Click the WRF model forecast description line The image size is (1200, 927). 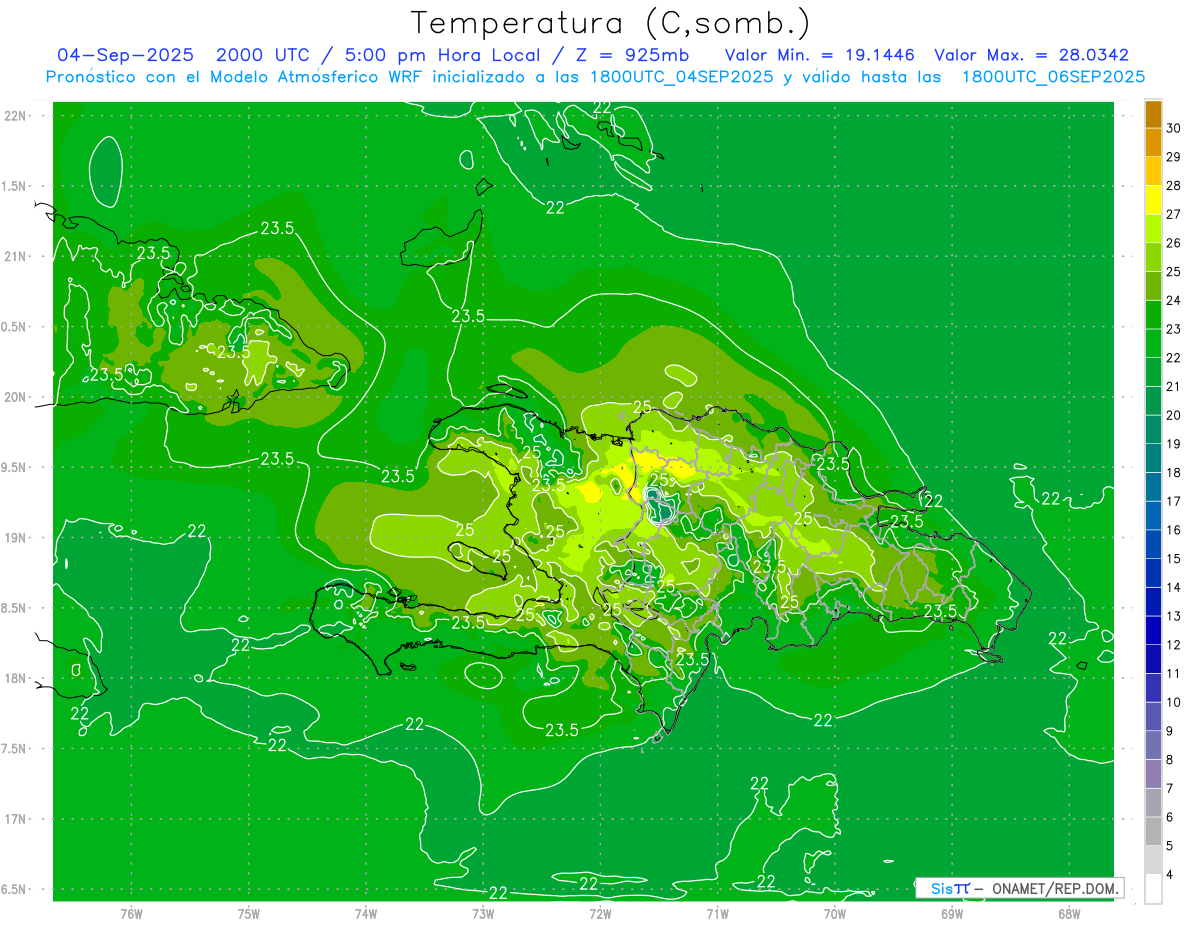tap(595, 77)
